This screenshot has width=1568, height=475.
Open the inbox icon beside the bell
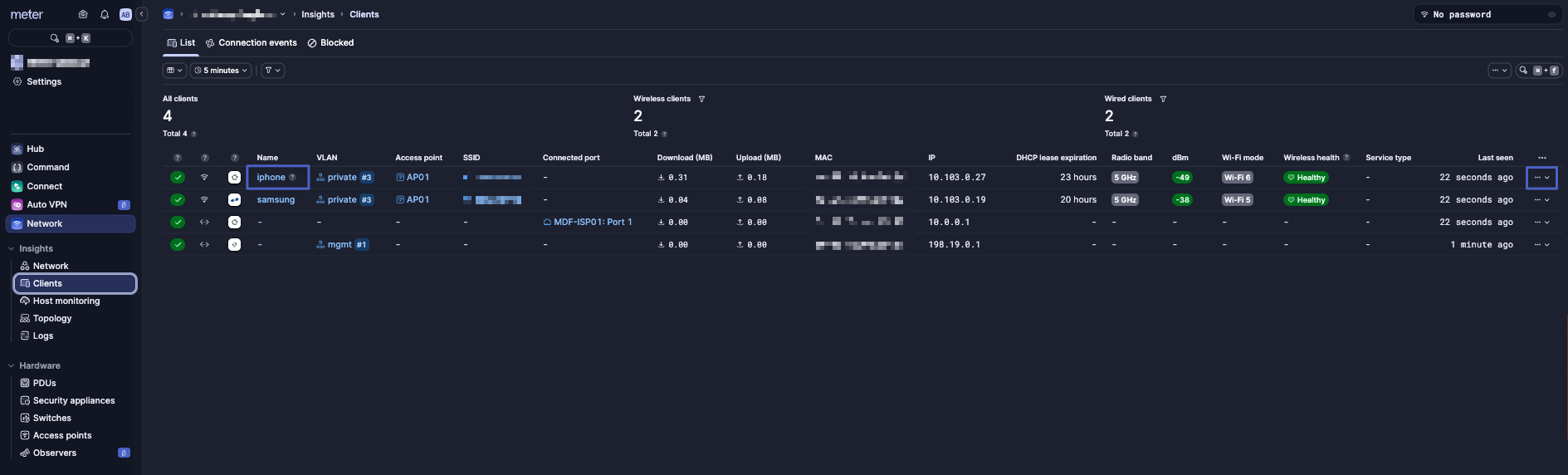click(83, 14)
